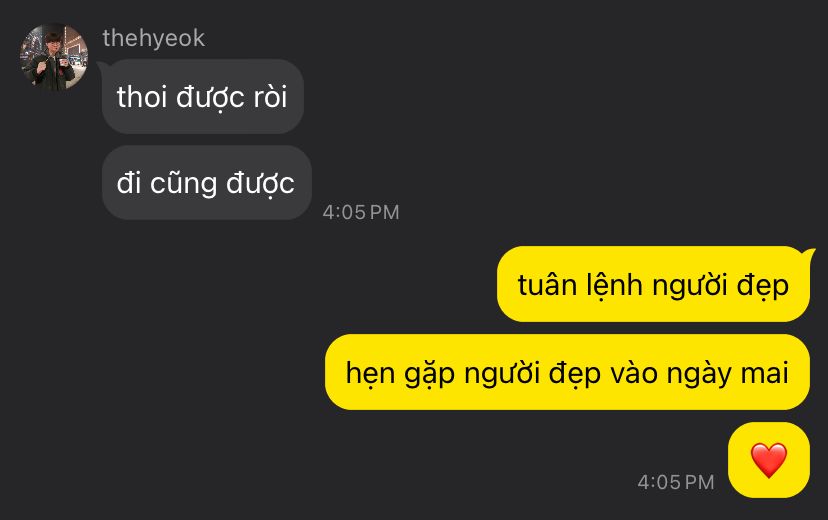Select the "đi cũng được" message bubble
This screenshot has height=520, width=828.
click(206, 183)
